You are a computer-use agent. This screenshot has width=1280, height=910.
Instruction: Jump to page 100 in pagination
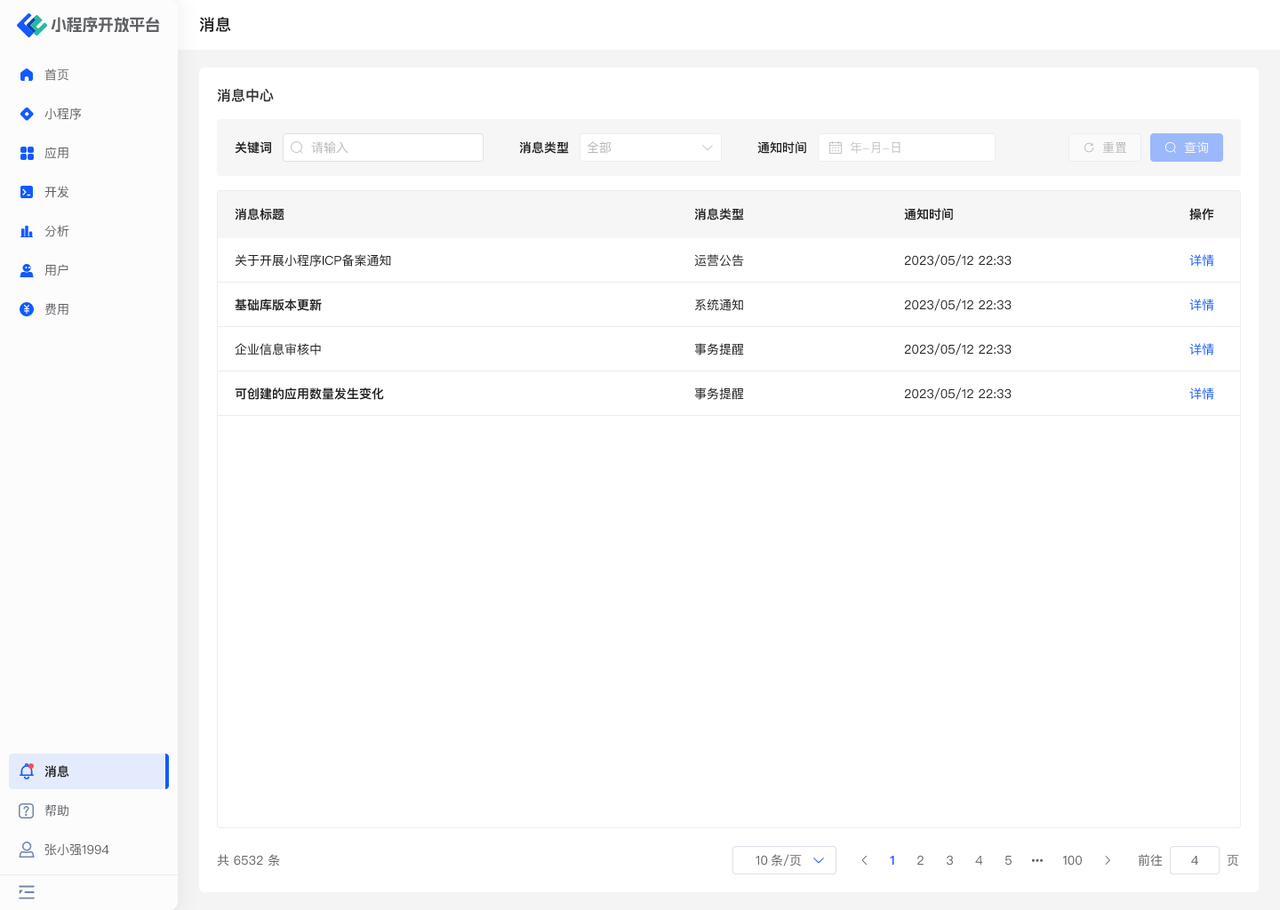pyautogui.click(x=1072, y=860)
